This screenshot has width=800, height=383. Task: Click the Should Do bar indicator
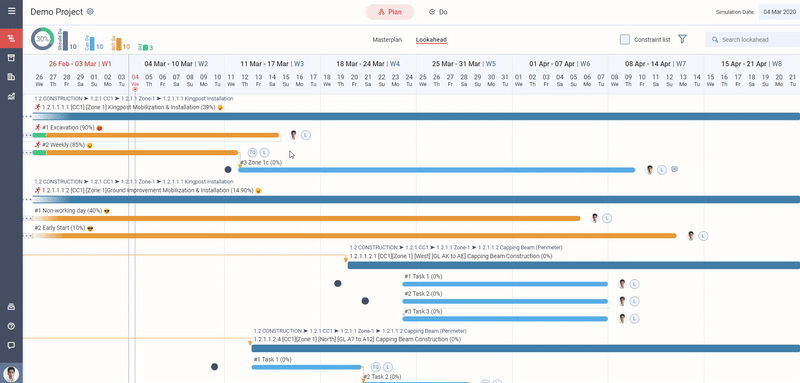pos(65,41)
